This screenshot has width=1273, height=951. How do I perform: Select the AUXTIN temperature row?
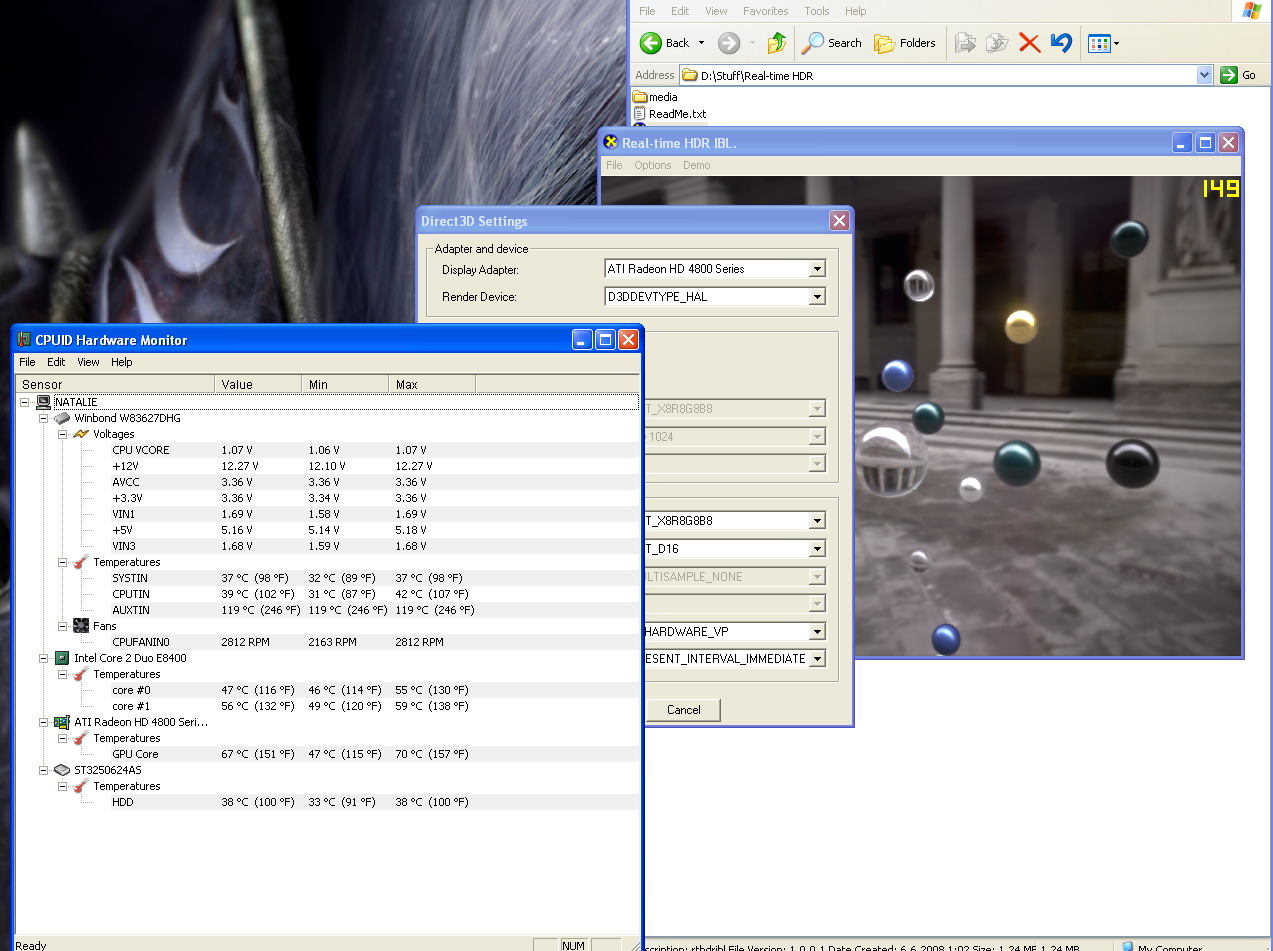[x=328, y=610]
